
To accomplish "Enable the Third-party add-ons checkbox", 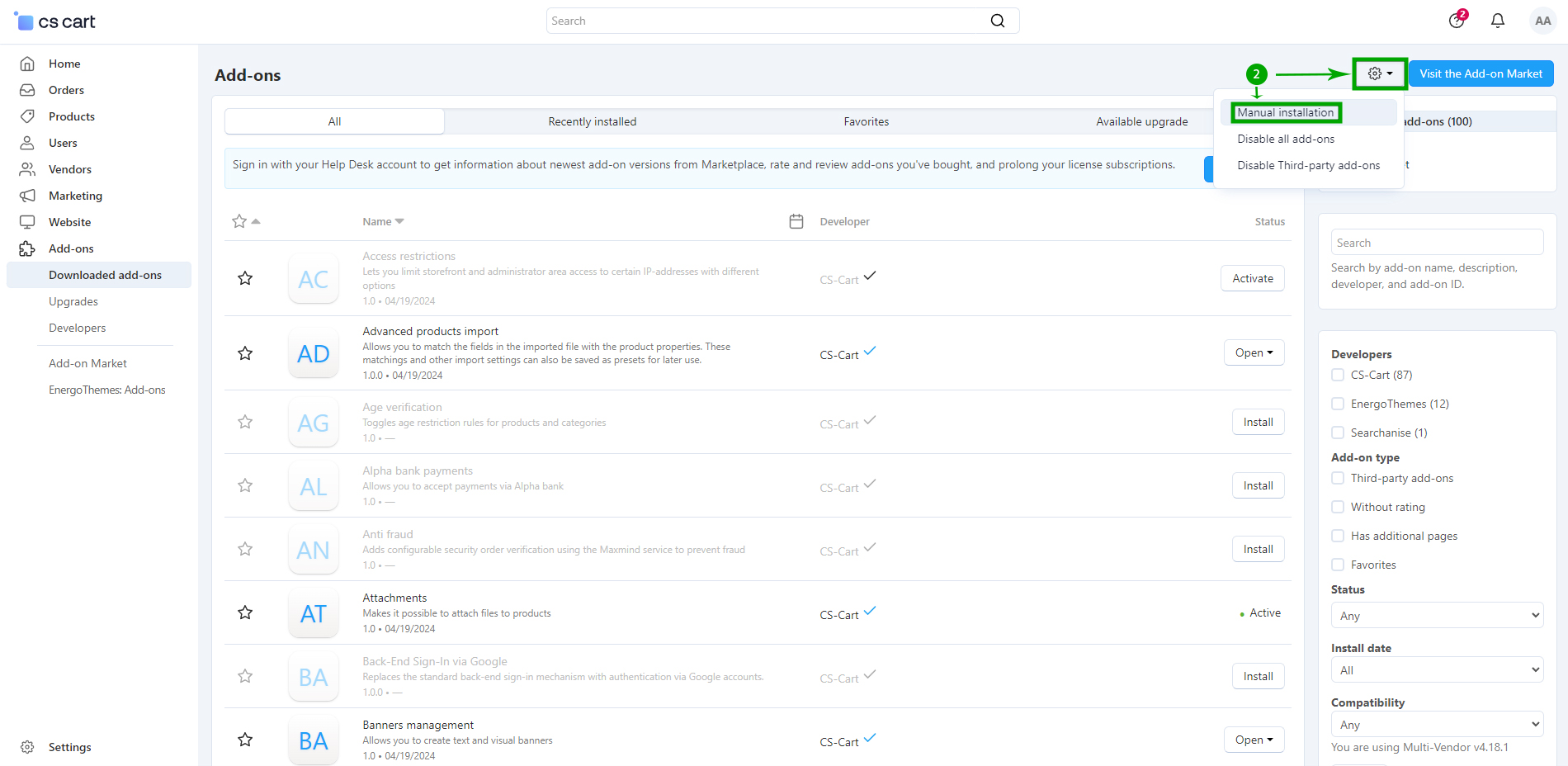I will [1338, 478].
